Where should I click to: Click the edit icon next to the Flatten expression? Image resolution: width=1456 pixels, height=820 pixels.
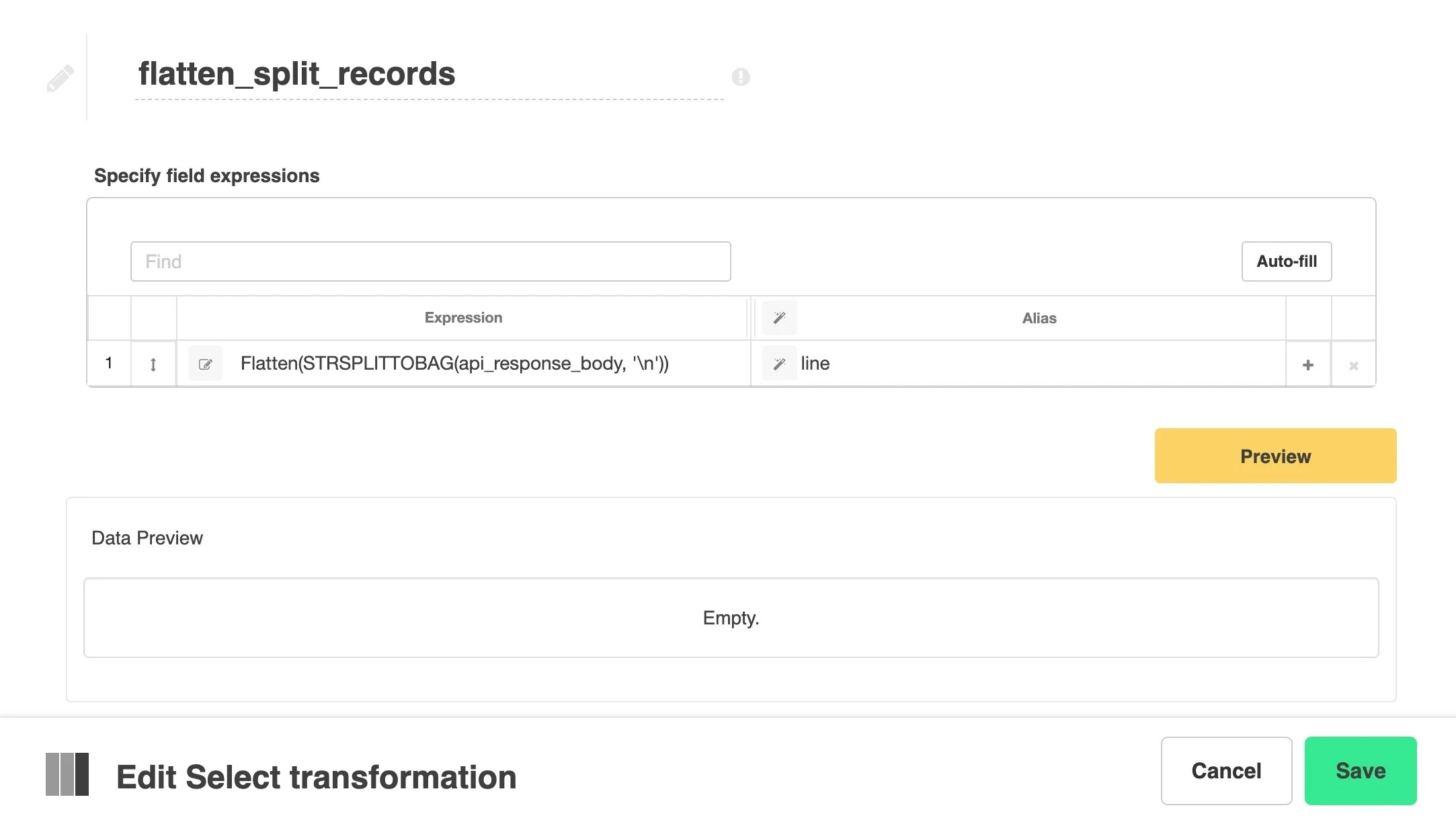(205, 363)
